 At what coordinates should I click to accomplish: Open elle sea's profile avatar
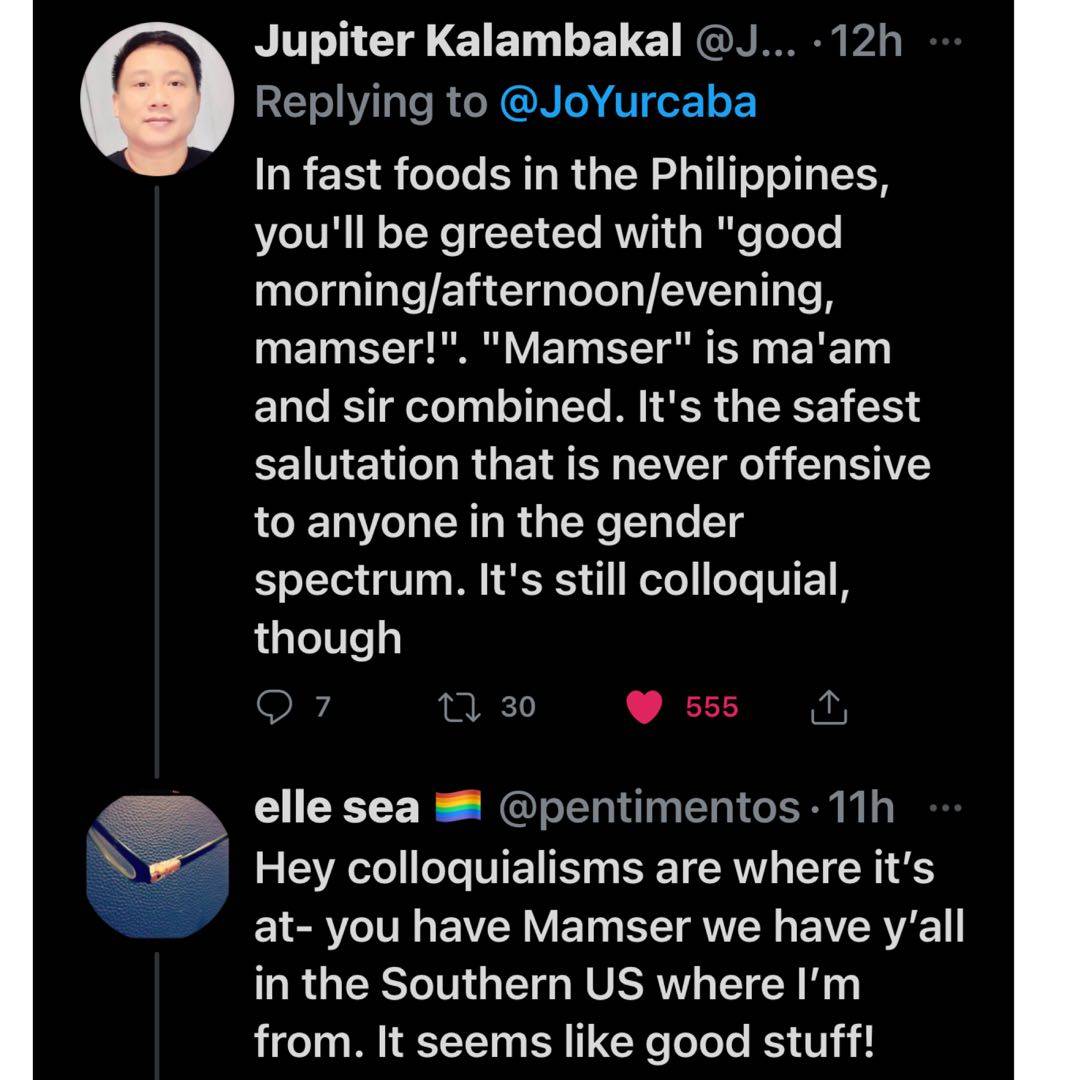156,867
